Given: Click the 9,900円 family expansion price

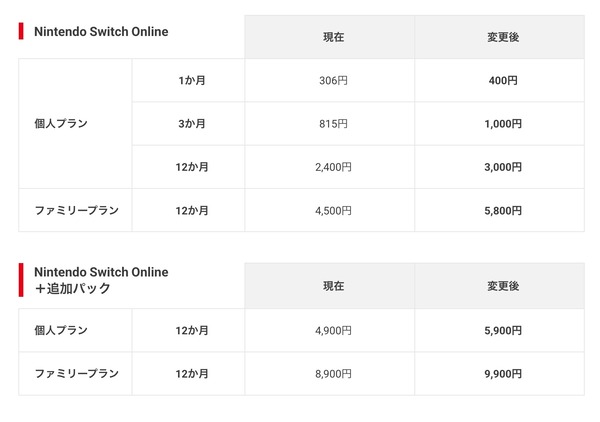Looking at the screenshot, I should click(x=503, y=374).
